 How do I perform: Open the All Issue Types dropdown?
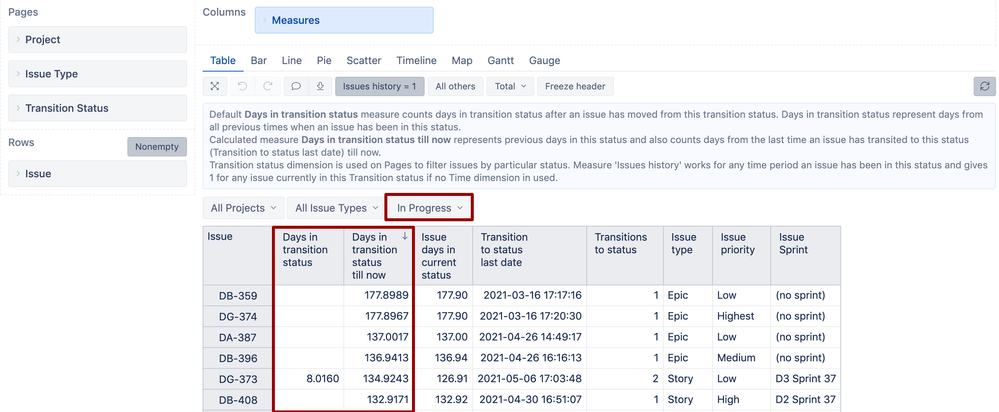(334, 208)
